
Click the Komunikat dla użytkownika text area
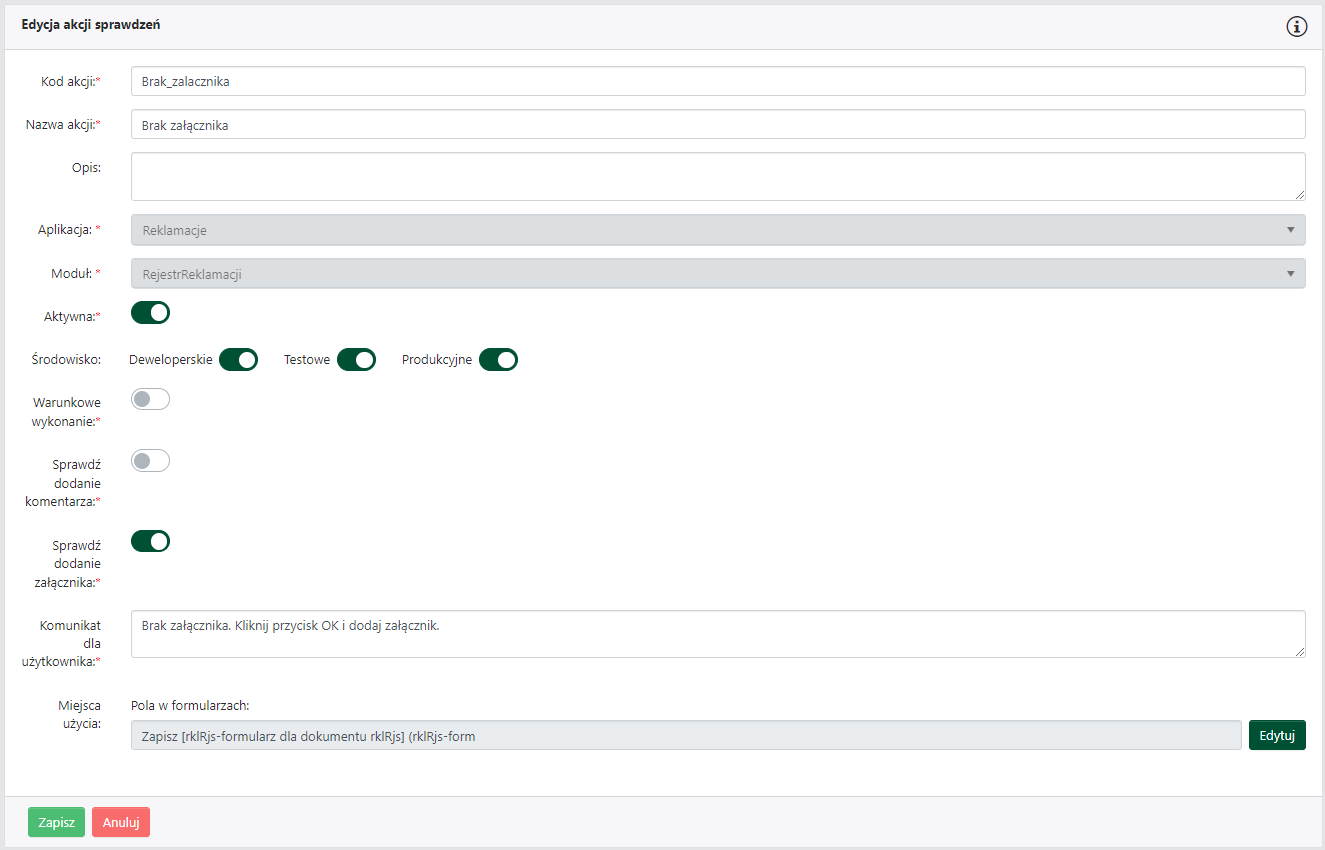coord(717,634)
